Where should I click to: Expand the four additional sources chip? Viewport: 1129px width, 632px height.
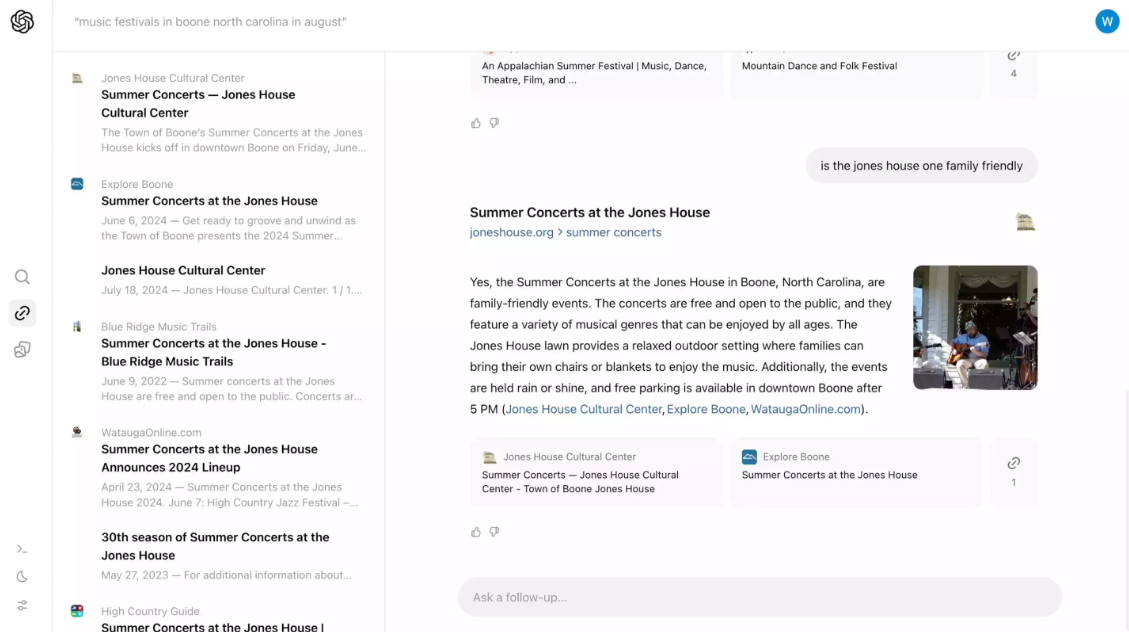pos(1013,64)
